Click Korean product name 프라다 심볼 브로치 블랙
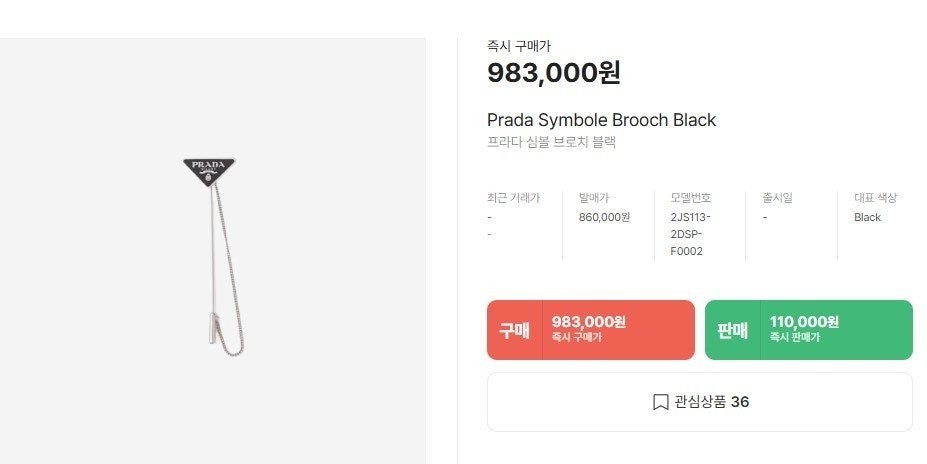The height and width of the screenshot is (464, 927). coord(551,142)
